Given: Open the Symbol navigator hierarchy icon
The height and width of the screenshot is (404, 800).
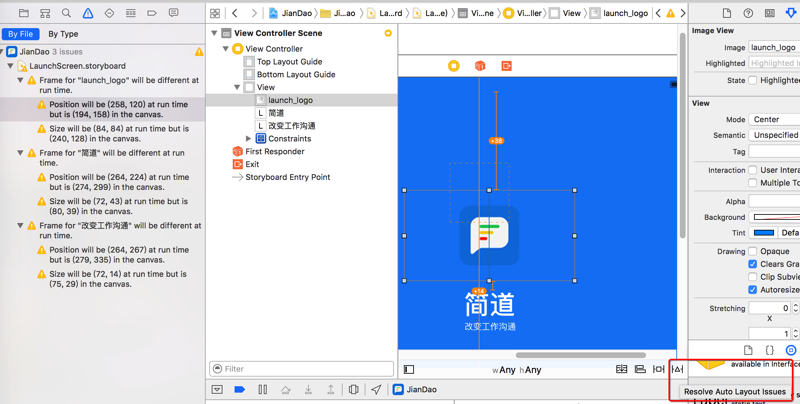Looking at the screenshot, I should [45, 13].
